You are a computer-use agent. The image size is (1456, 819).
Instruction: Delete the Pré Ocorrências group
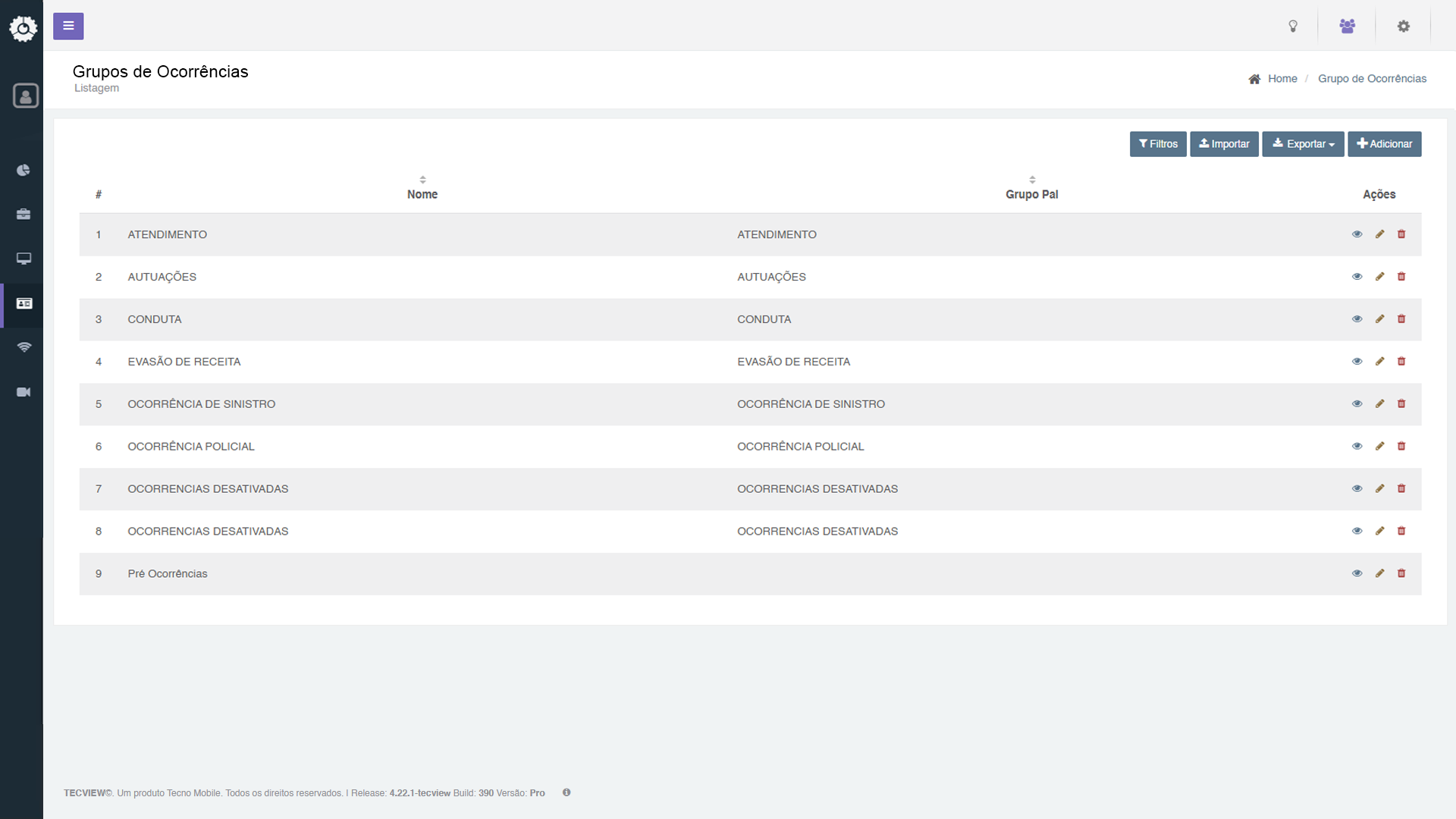[1401, 573]
